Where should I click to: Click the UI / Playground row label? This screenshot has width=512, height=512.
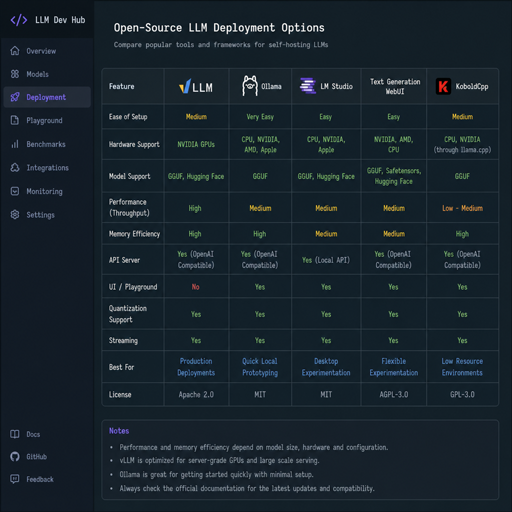(x=133, y=287)
